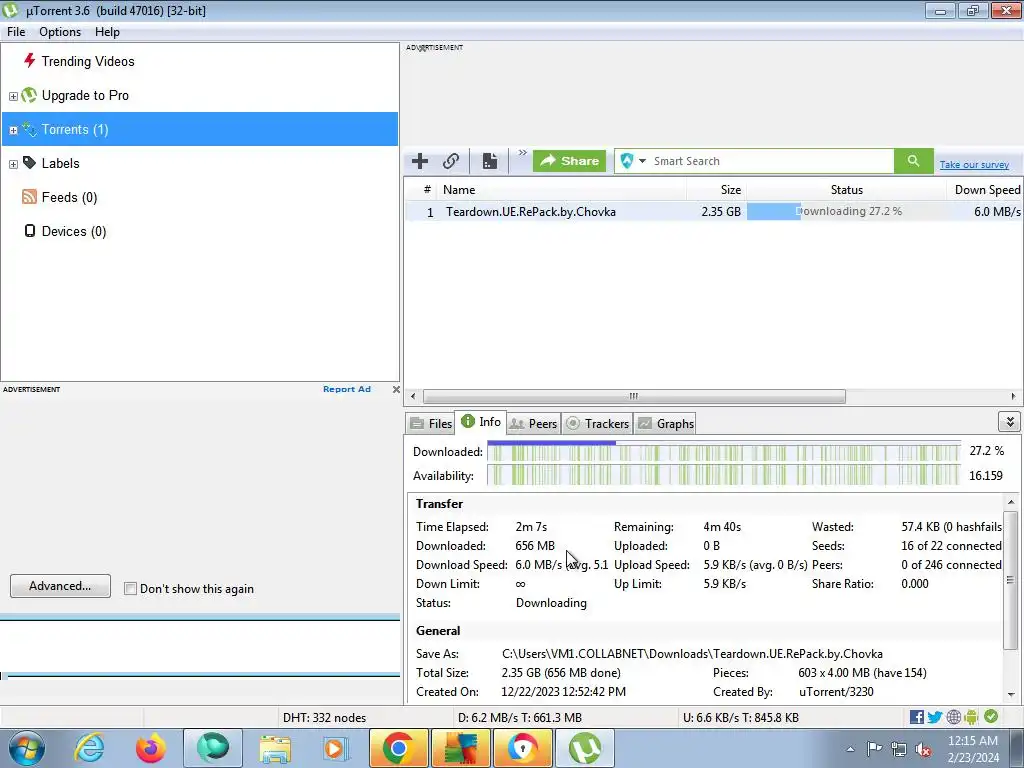Screen dimensions: 1024x768
Task: Sort by the Name column header
Action: pyautogui.click(x=562, y=190)
